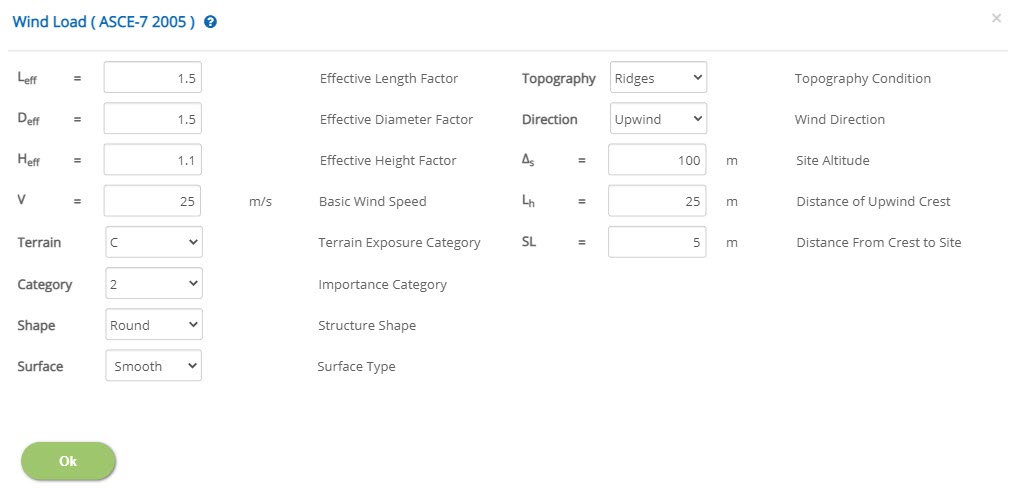Image resolution: width=1018 pixels, height=489 pixels.
Task: Open the Structure Shape dropdown
Action: coord(154,325)
